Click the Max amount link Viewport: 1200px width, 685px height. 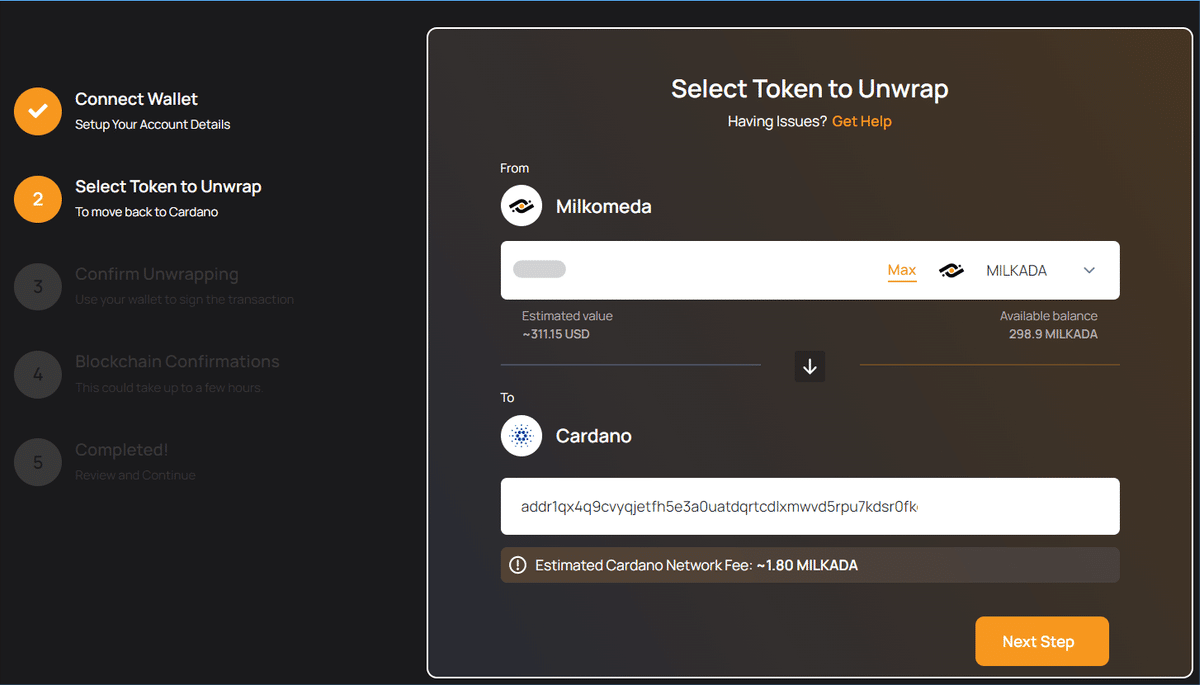[x=902, y=271]
